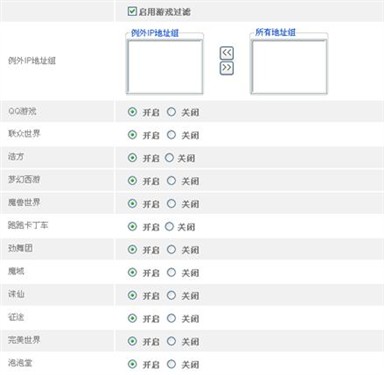Click the blue 例外IP地址组 group title
The width and height of the screenshot is (384, 375).
[x=155, y=33]
